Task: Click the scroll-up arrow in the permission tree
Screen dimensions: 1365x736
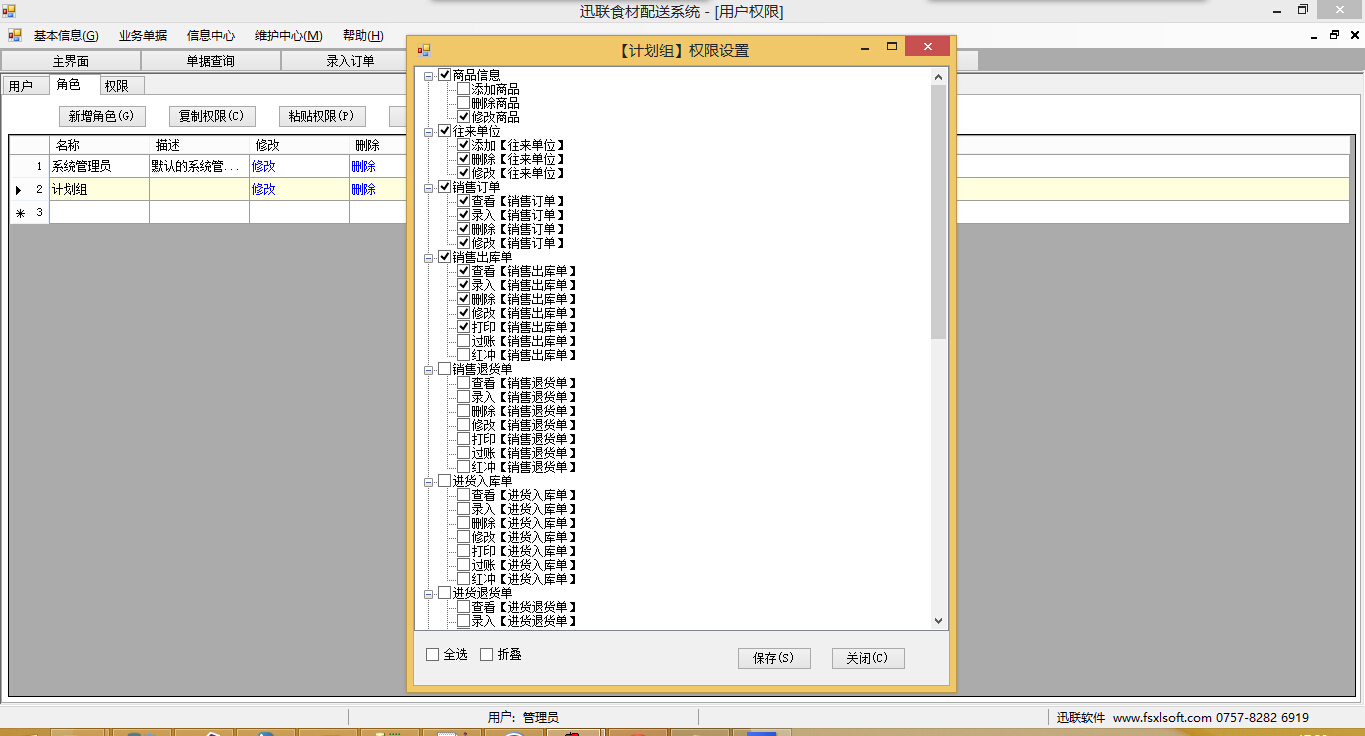Action: point(938,76)
